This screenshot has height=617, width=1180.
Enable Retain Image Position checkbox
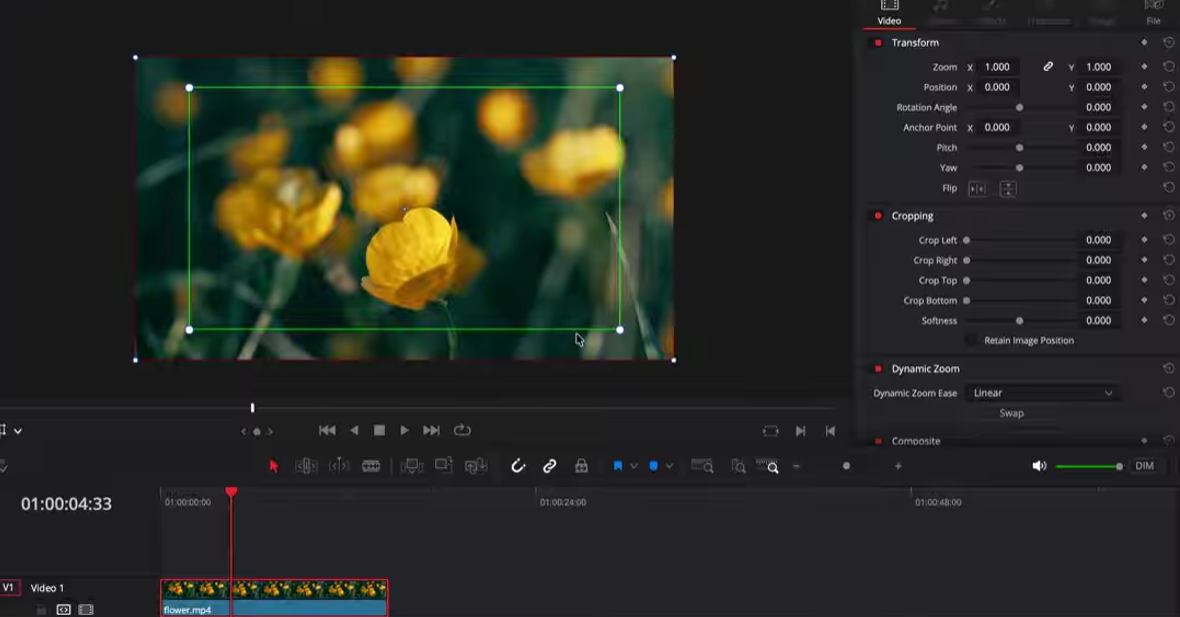(x=971, y=341)
